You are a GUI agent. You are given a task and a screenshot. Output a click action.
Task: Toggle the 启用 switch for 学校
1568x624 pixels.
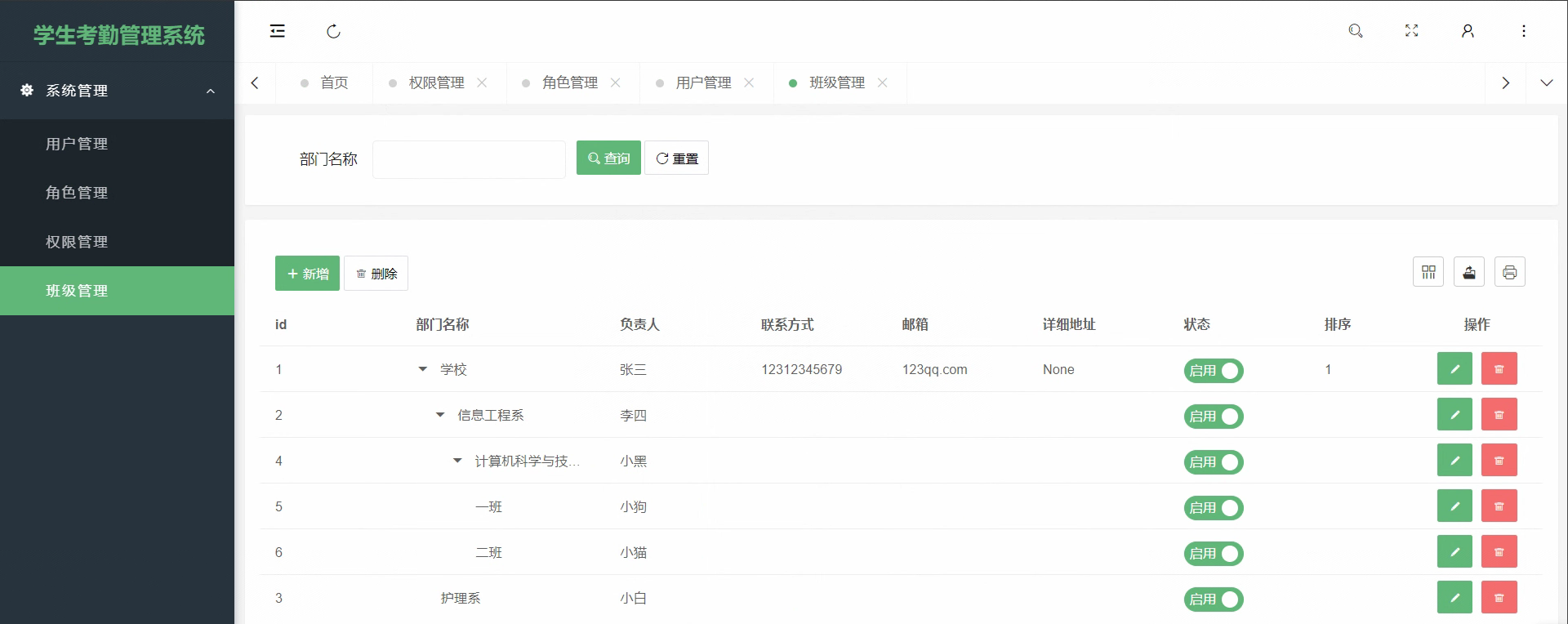tap(1214, 371)
